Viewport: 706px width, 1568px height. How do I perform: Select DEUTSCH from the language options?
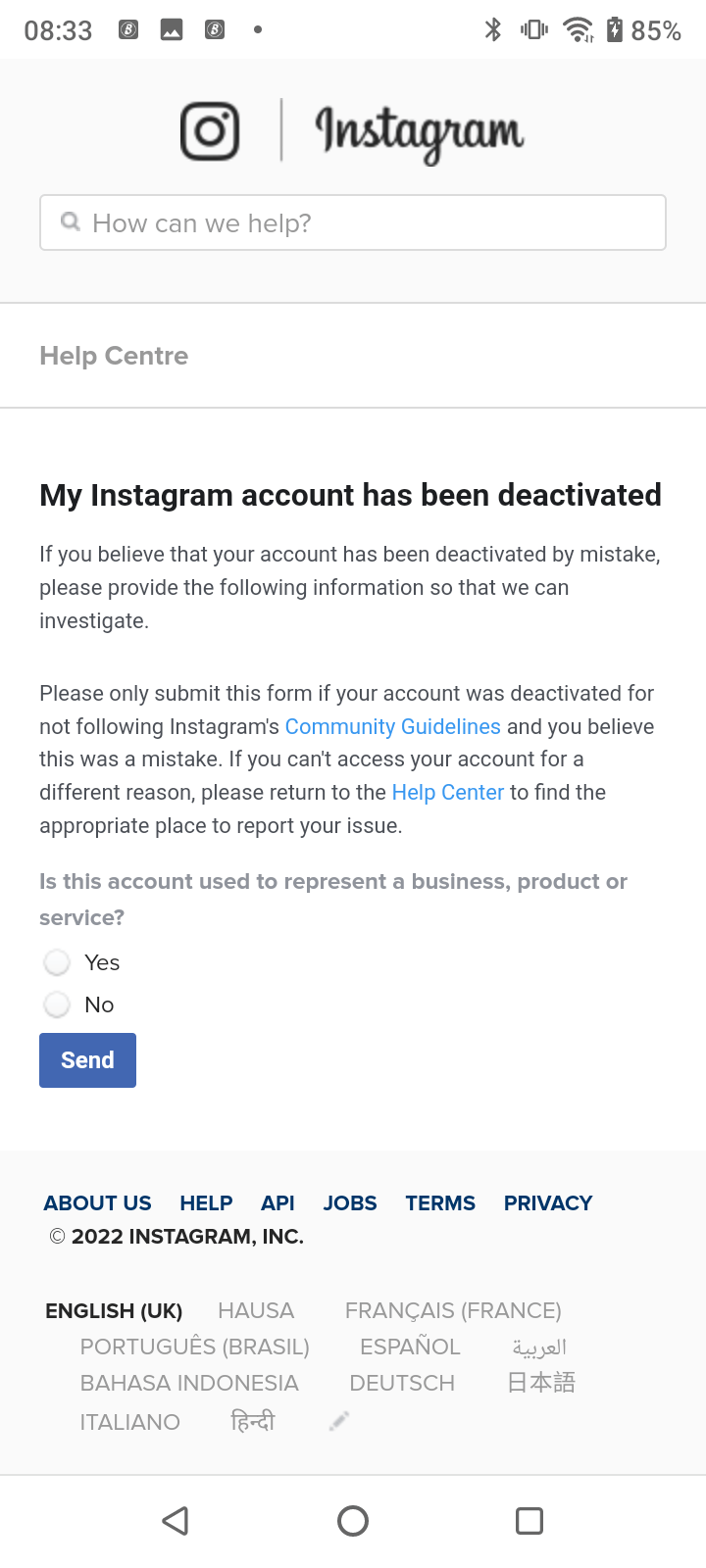402,1383
